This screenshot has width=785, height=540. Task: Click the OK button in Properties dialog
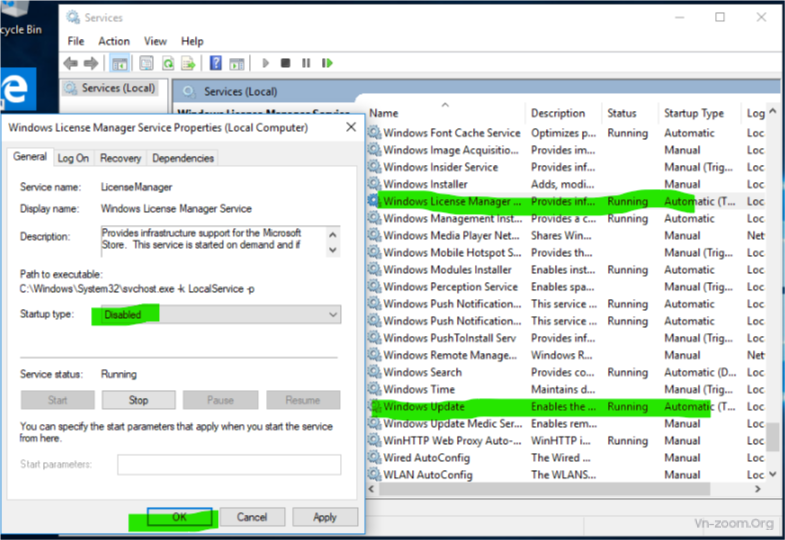pyautogui.click(x=178, y=517)
